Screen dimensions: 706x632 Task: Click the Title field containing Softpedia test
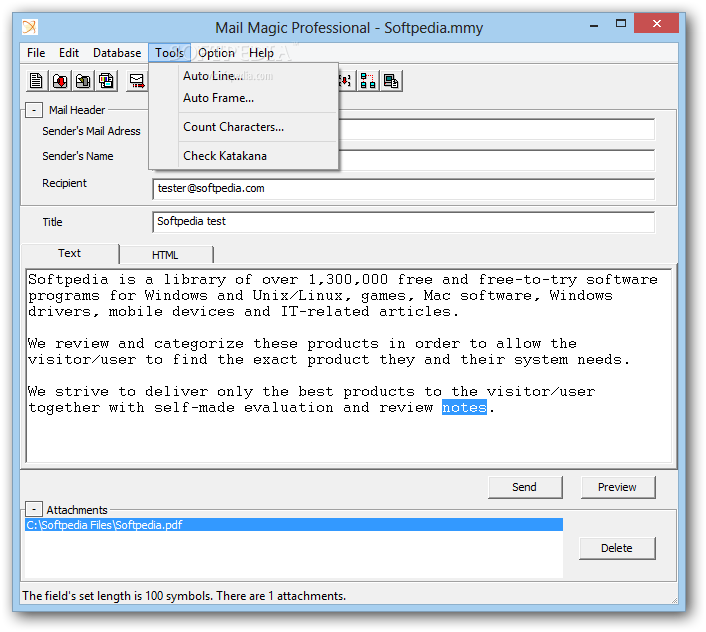pos(403,222)
